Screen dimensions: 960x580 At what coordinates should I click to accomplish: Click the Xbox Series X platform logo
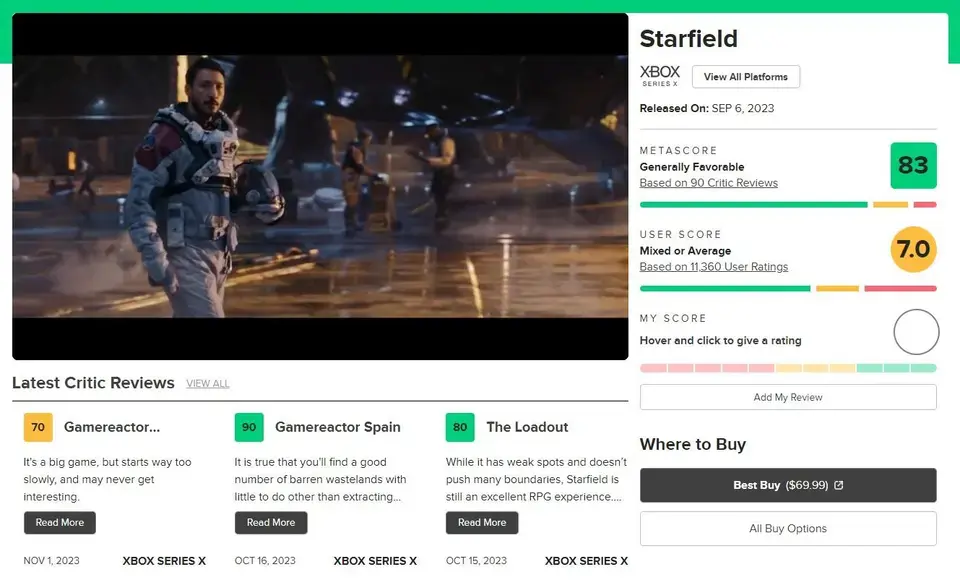[660, 76]
